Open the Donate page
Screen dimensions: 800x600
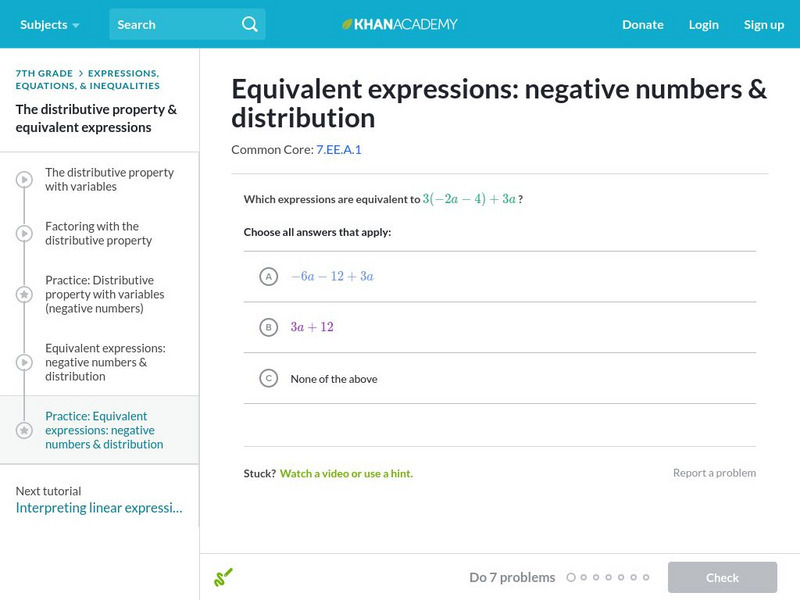pos(642,24)
